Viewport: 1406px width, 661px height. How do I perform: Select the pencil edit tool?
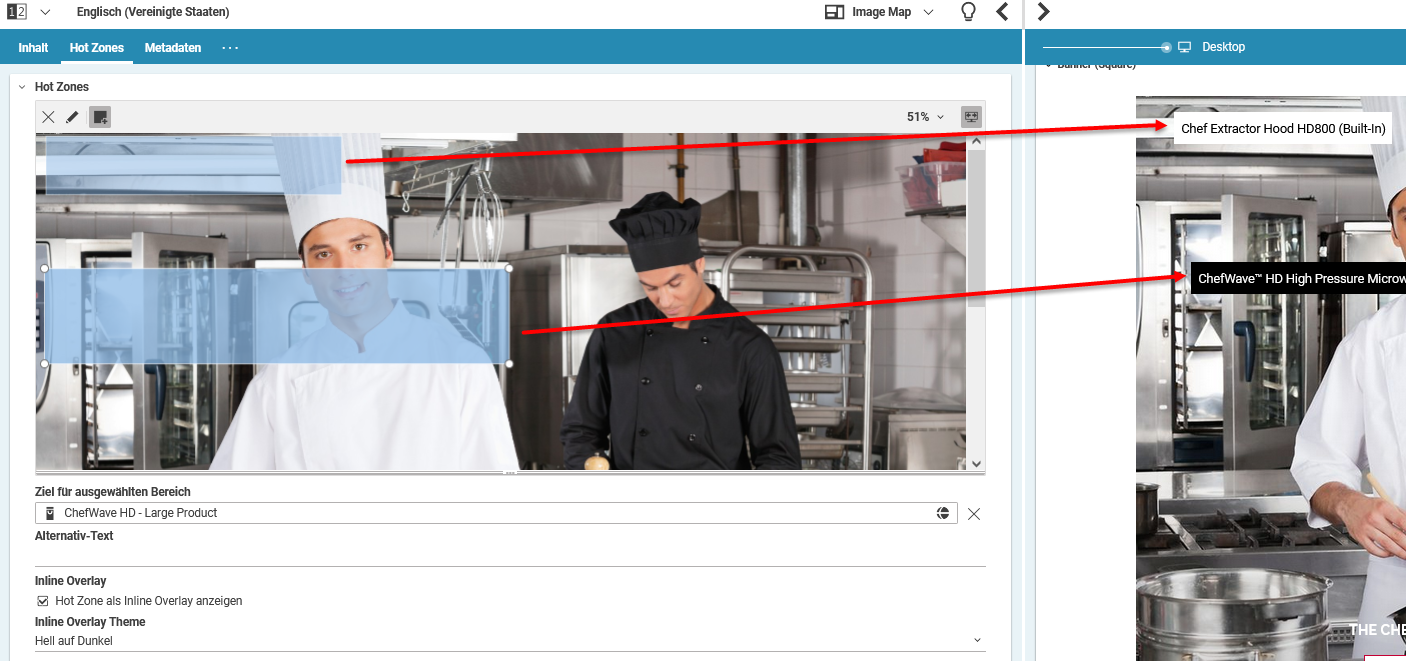click(72, 117)
